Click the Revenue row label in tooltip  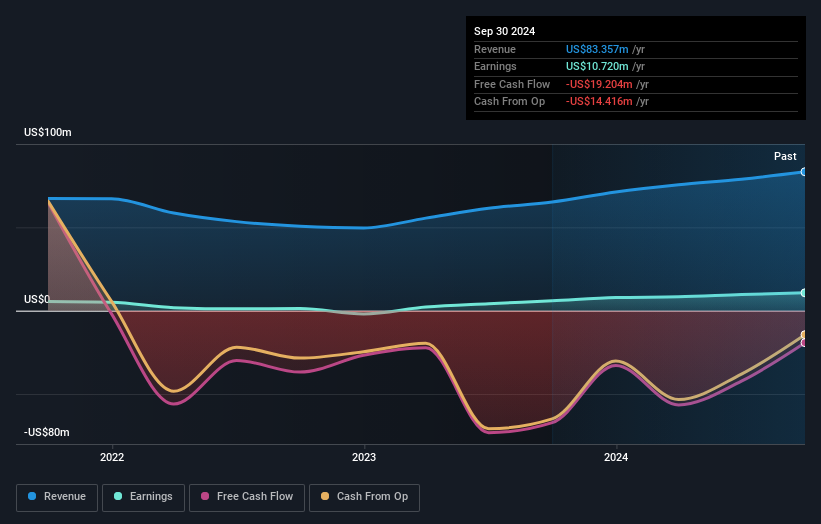(x=495, y=49)
